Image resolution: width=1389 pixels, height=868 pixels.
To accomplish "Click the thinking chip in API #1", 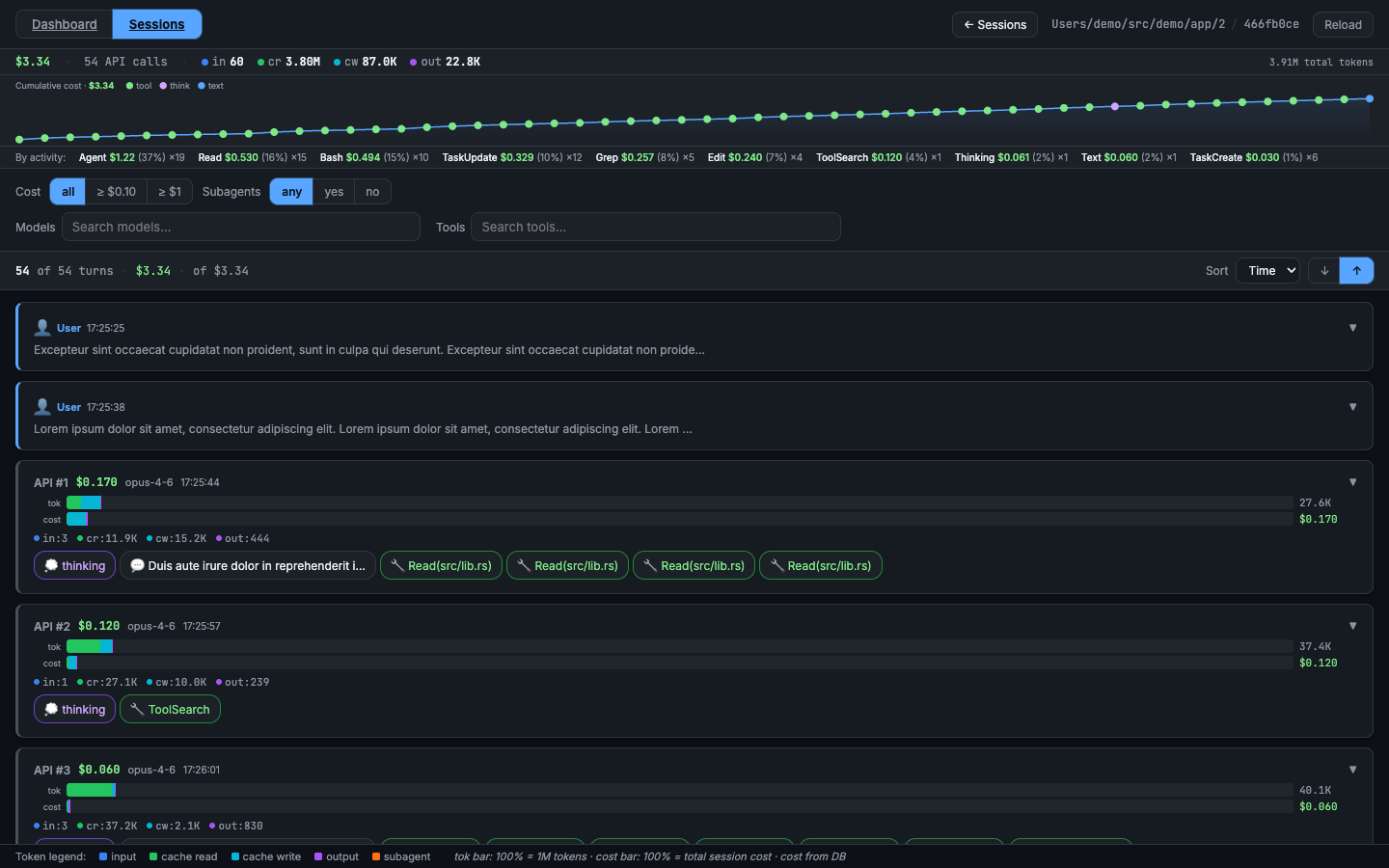I will pyautogui.click(x=75, y=565).
